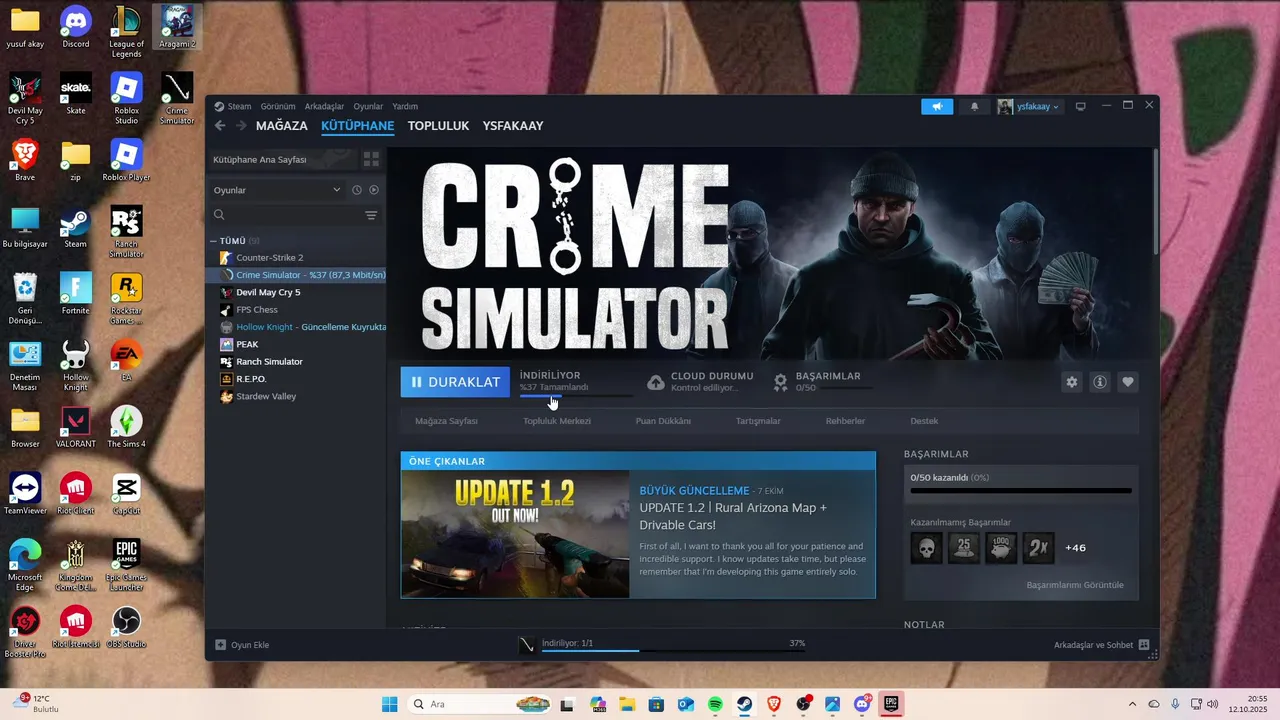Launch Discord desktop shortcut
1280x720 pixels.
(x=76, y=28)
